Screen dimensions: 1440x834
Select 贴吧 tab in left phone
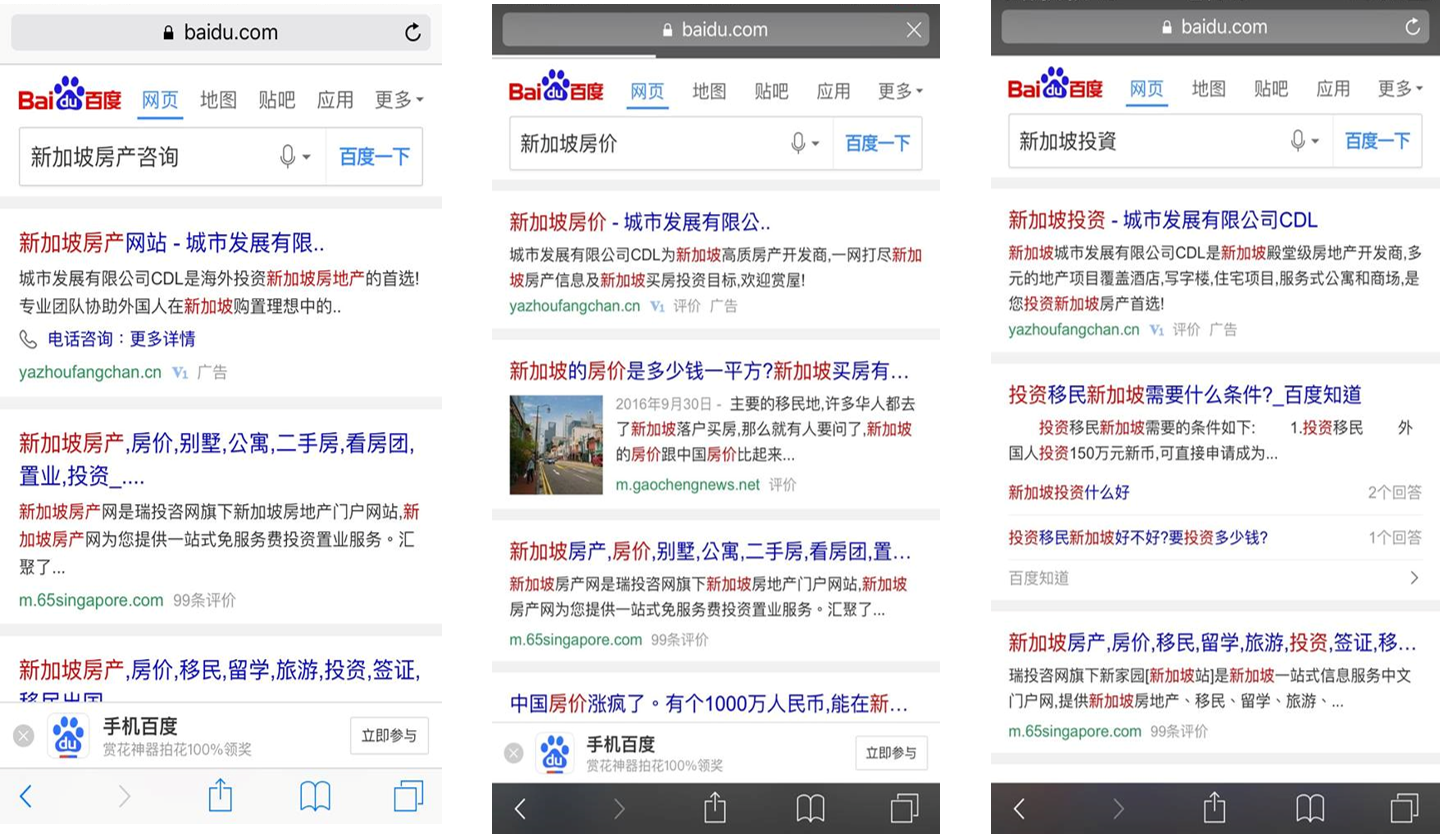pos(277,100)
